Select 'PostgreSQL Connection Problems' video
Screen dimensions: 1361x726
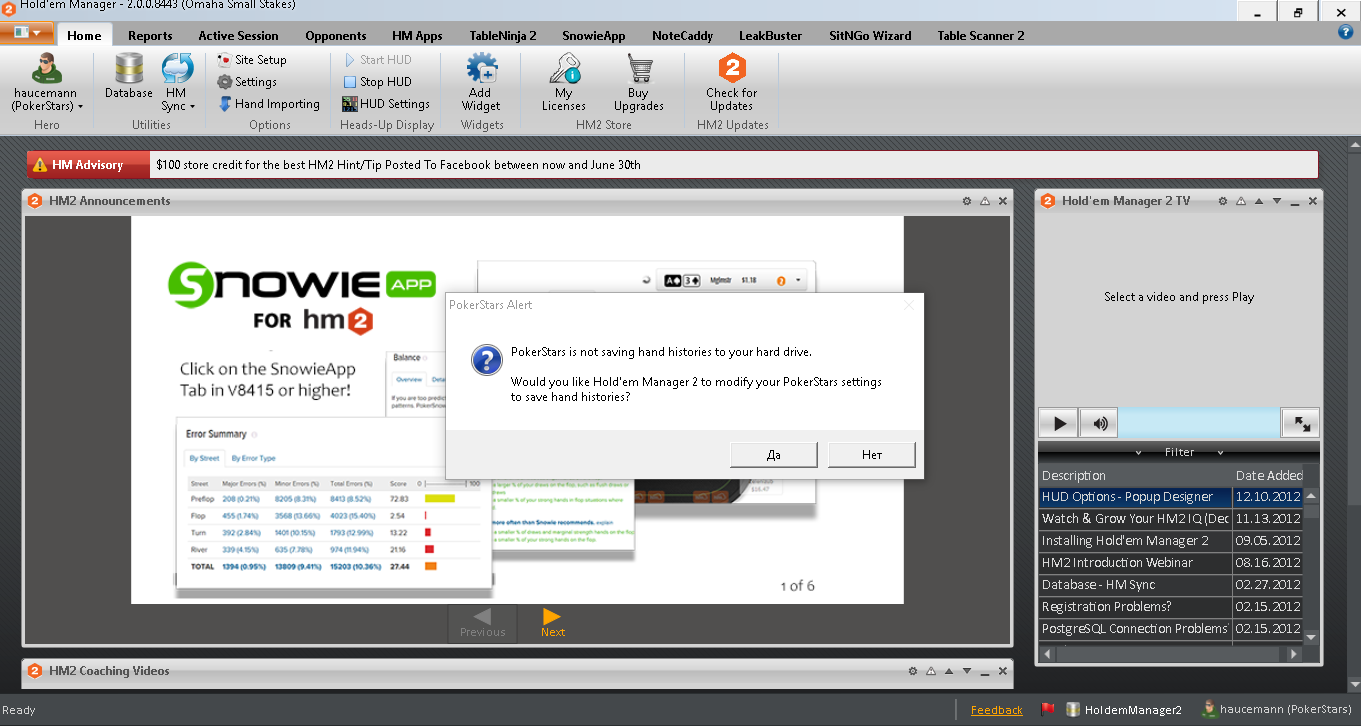(1170, 629)
